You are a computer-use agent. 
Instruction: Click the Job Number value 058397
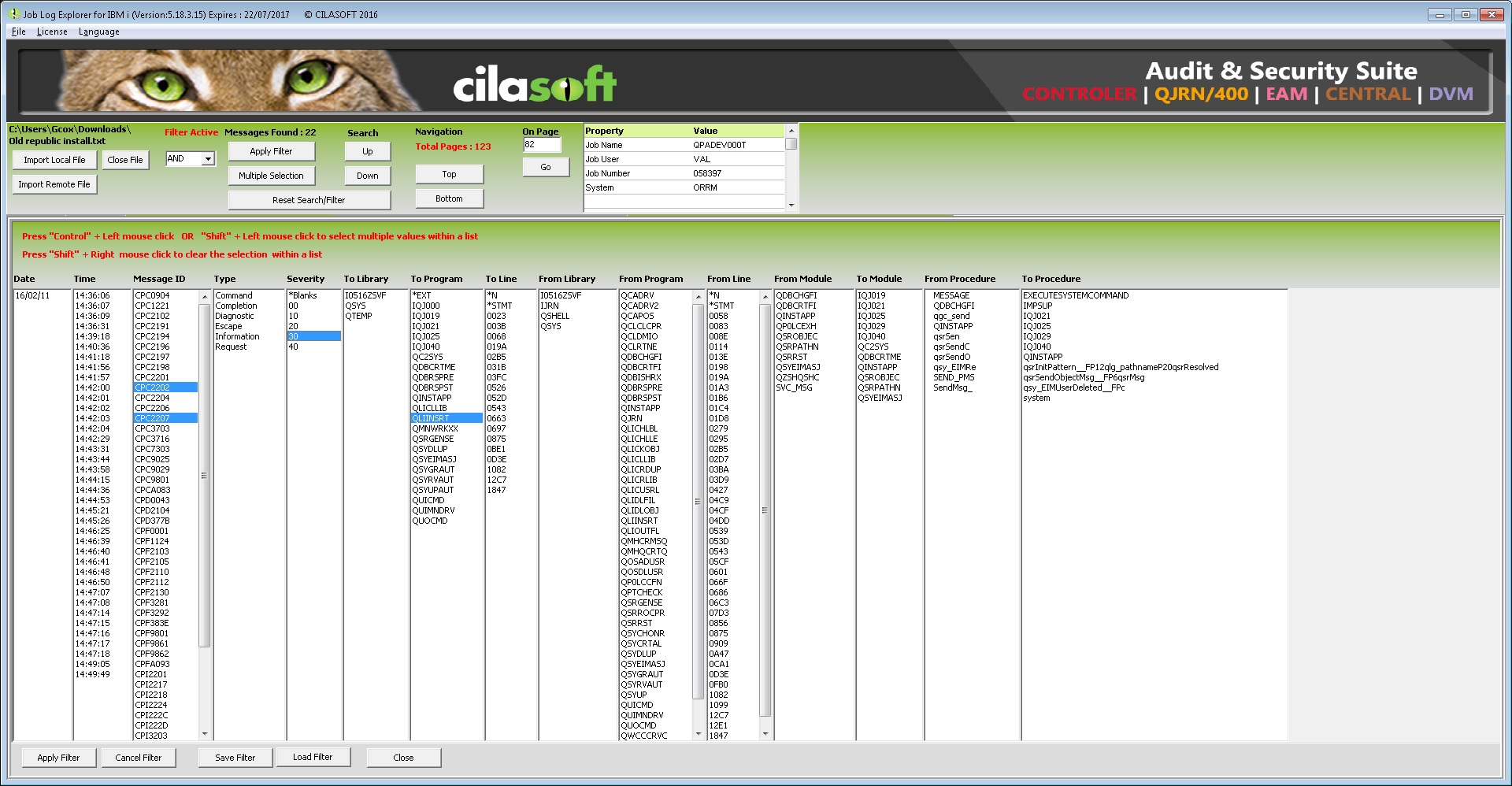pos(707,173)
